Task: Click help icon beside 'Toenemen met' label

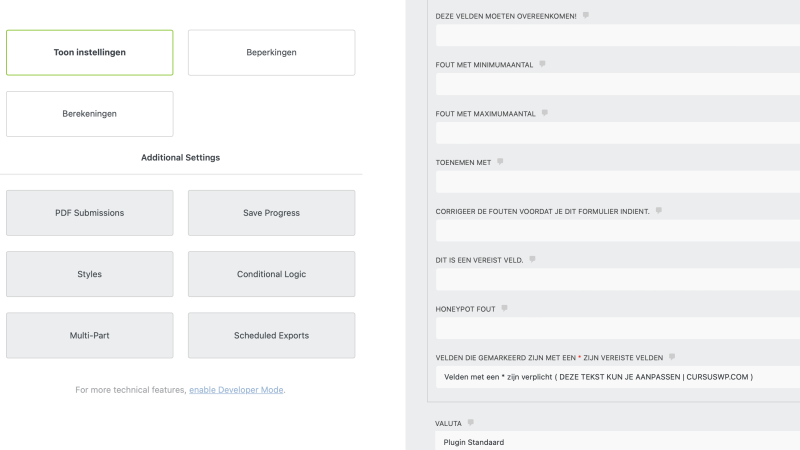Action: pos(500,161)
